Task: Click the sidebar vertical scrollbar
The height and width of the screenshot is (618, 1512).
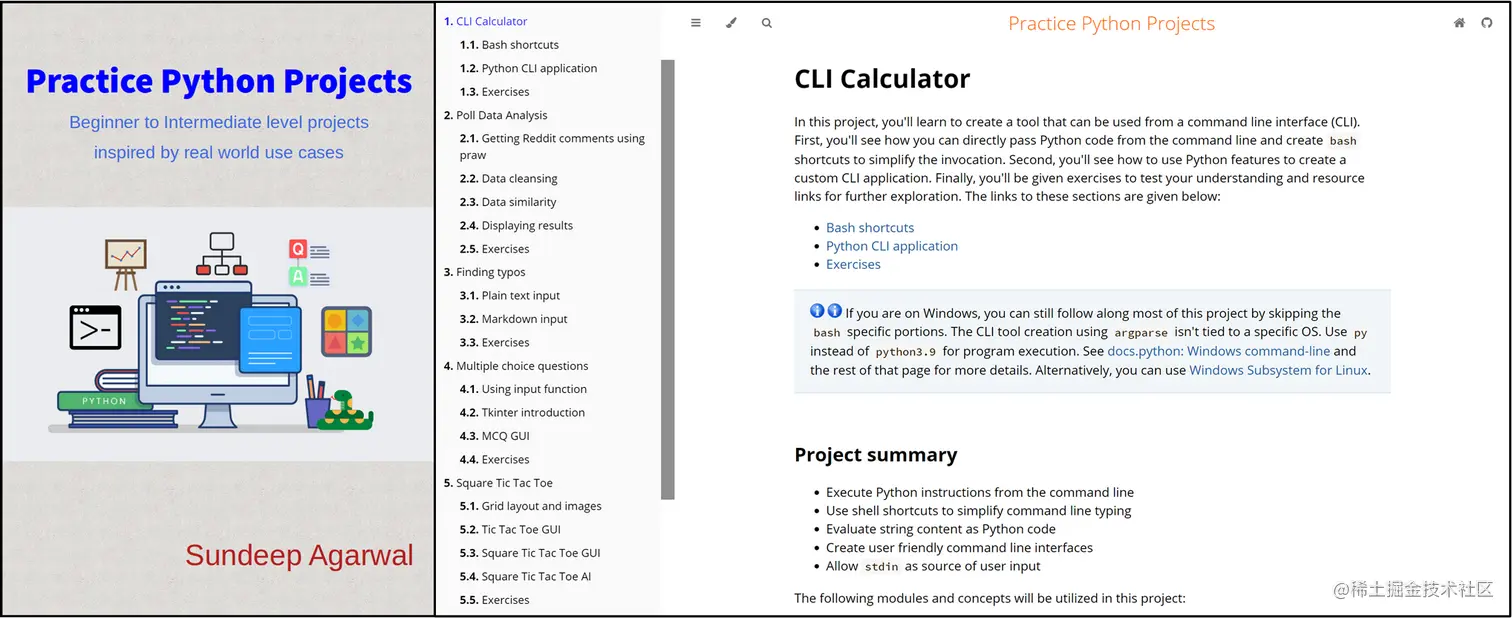Action: [668, 279]
